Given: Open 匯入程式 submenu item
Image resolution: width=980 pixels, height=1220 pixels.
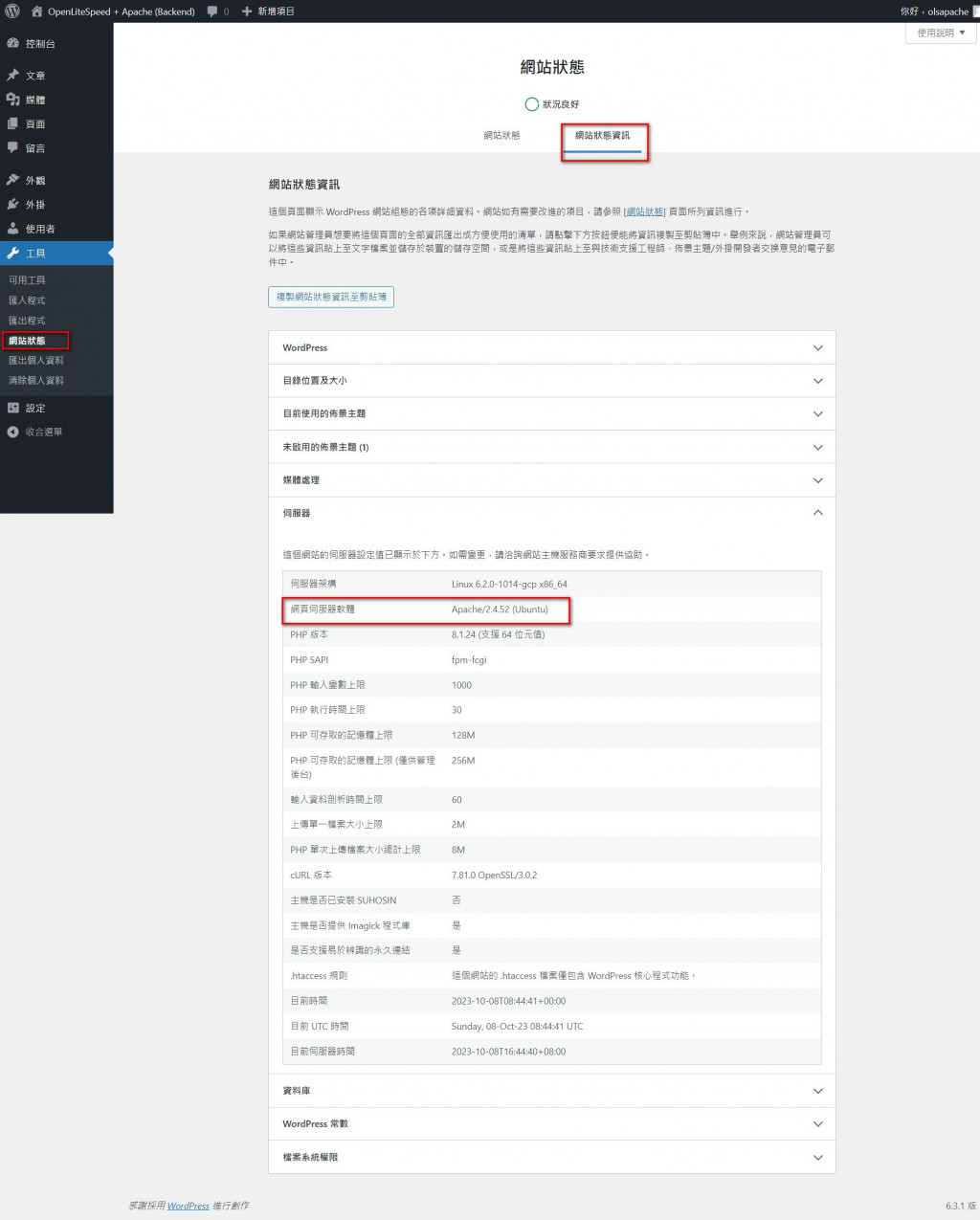Looking at the screenshot, I should click(27, 300).
